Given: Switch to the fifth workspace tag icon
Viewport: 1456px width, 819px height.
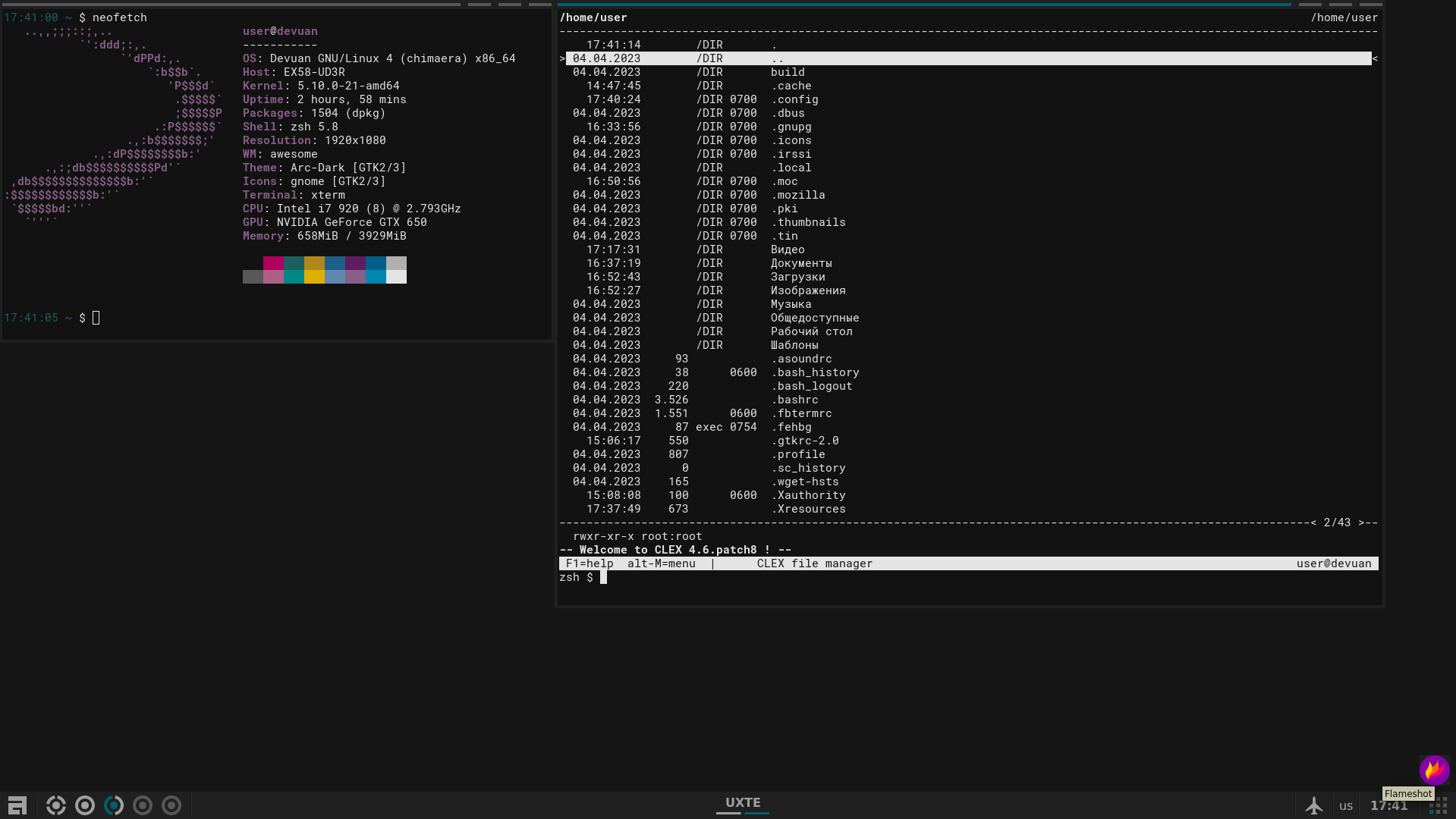Looking at the screenshot, I should pyautogui.click(x=171, y=805).
